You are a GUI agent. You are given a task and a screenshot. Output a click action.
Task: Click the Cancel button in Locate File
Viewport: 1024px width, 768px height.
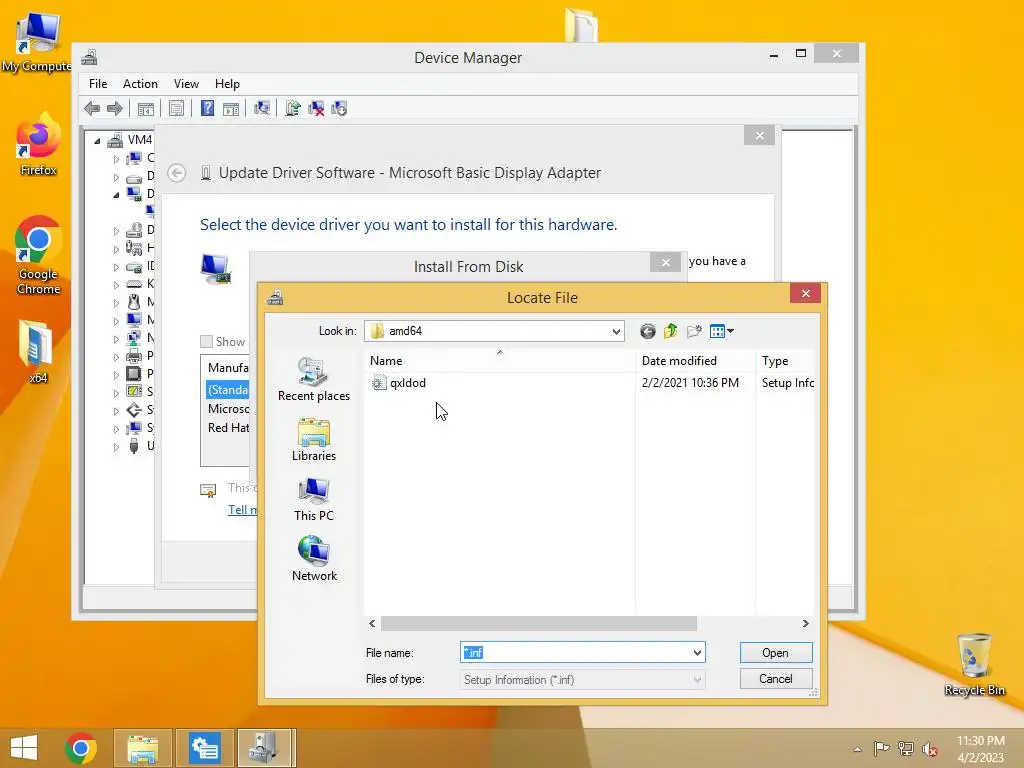pos(776,679)
